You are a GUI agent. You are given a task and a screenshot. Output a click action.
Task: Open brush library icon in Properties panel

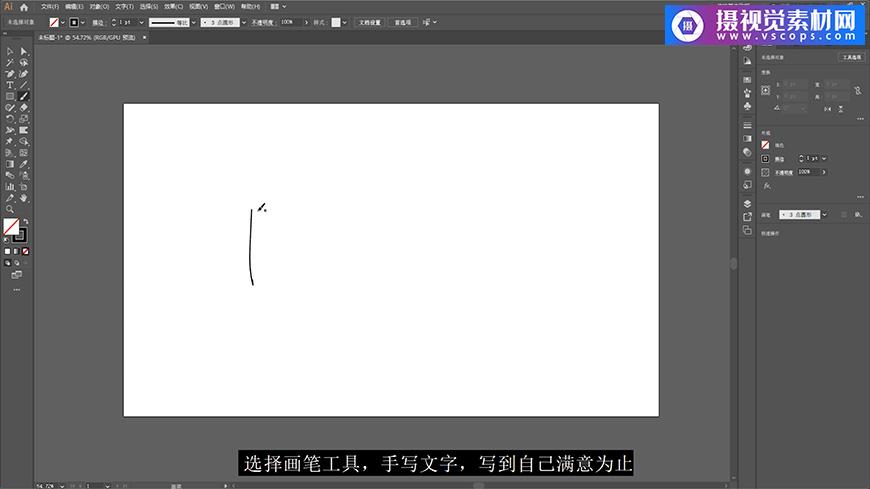tap(858, 214)
